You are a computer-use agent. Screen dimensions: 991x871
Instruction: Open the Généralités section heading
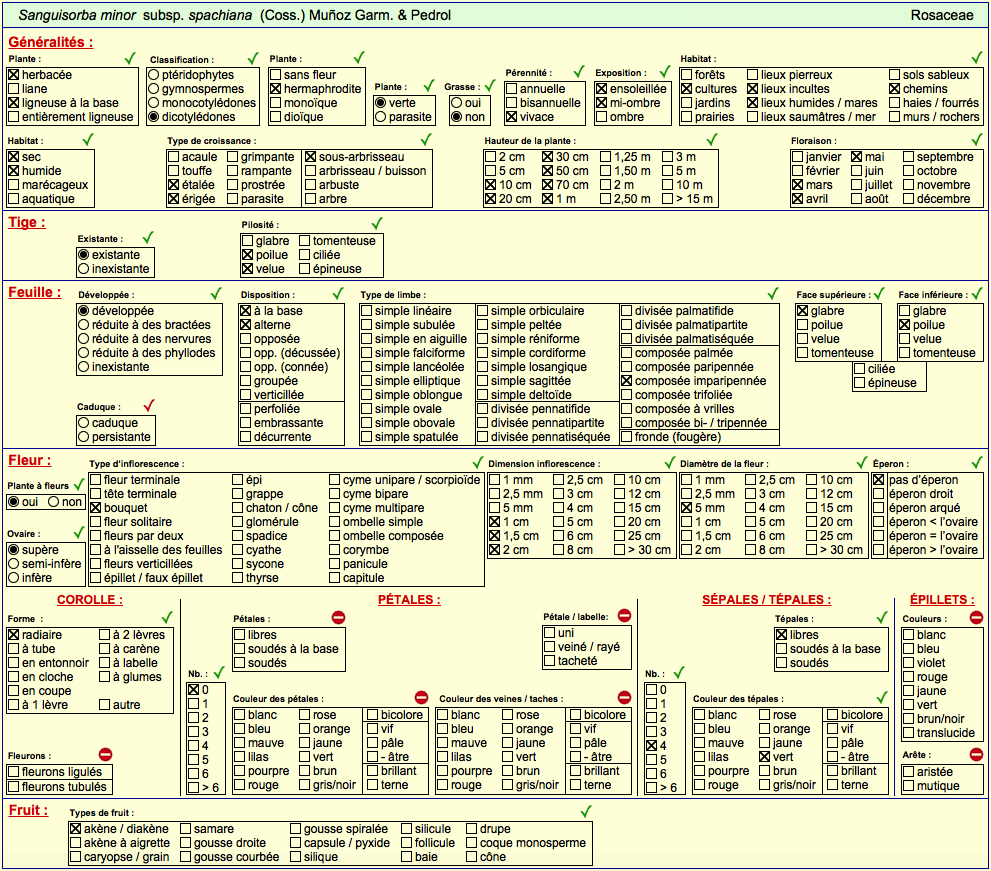[51, 42]
